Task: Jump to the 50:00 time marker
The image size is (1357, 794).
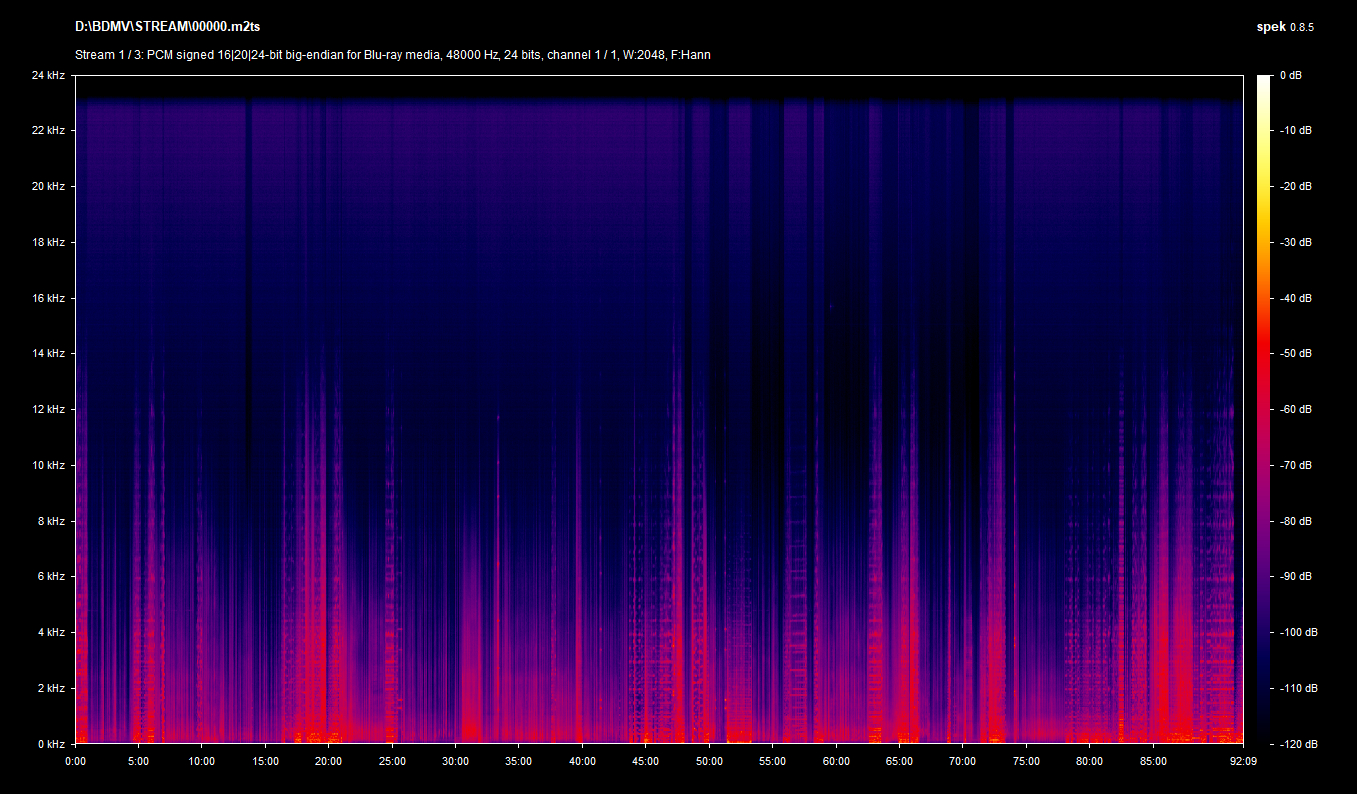Action: click(709, 761)
